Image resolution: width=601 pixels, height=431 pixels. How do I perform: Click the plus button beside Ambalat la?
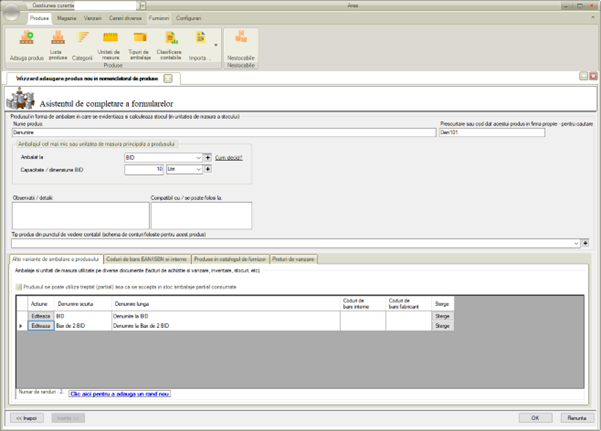coord(207,158)
